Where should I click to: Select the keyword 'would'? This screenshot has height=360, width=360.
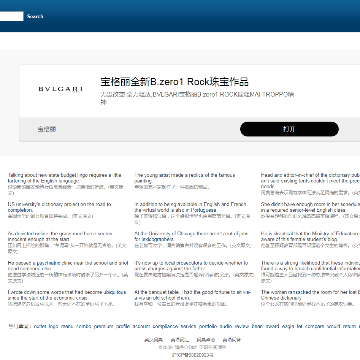[334, 326]
